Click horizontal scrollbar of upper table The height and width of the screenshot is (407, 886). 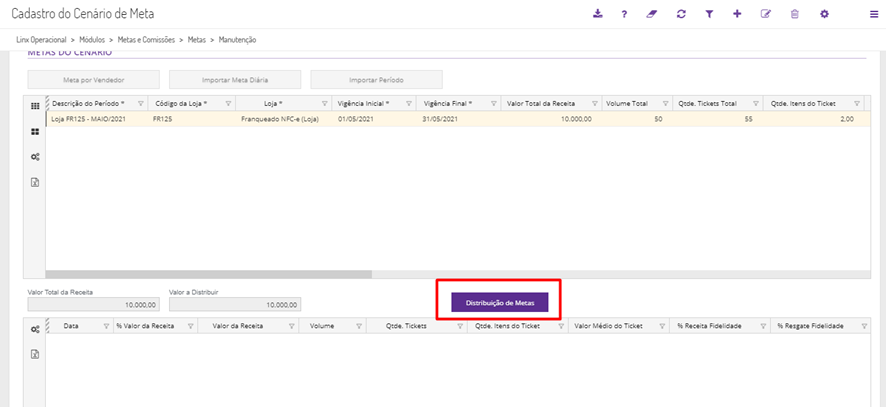[x=209, y=274]
